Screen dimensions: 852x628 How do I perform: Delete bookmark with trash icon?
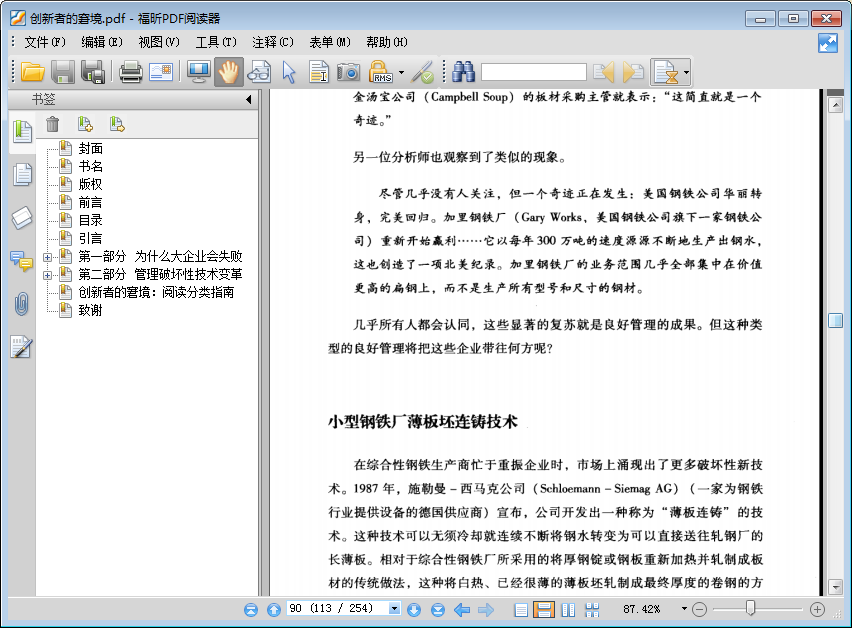click(x=52, y=124)
